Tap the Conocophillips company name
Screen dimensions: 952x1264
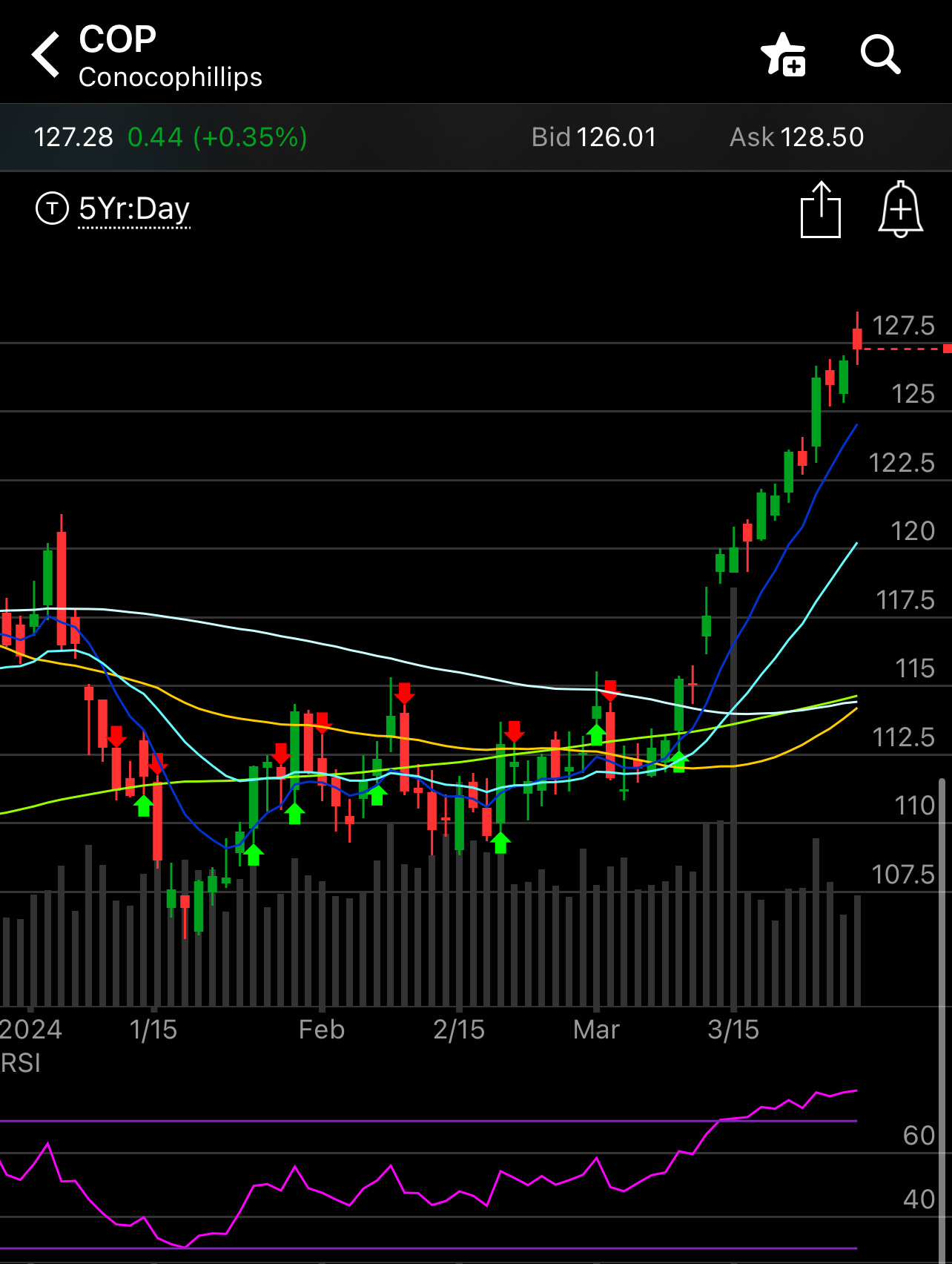click(x=171, y=77)
